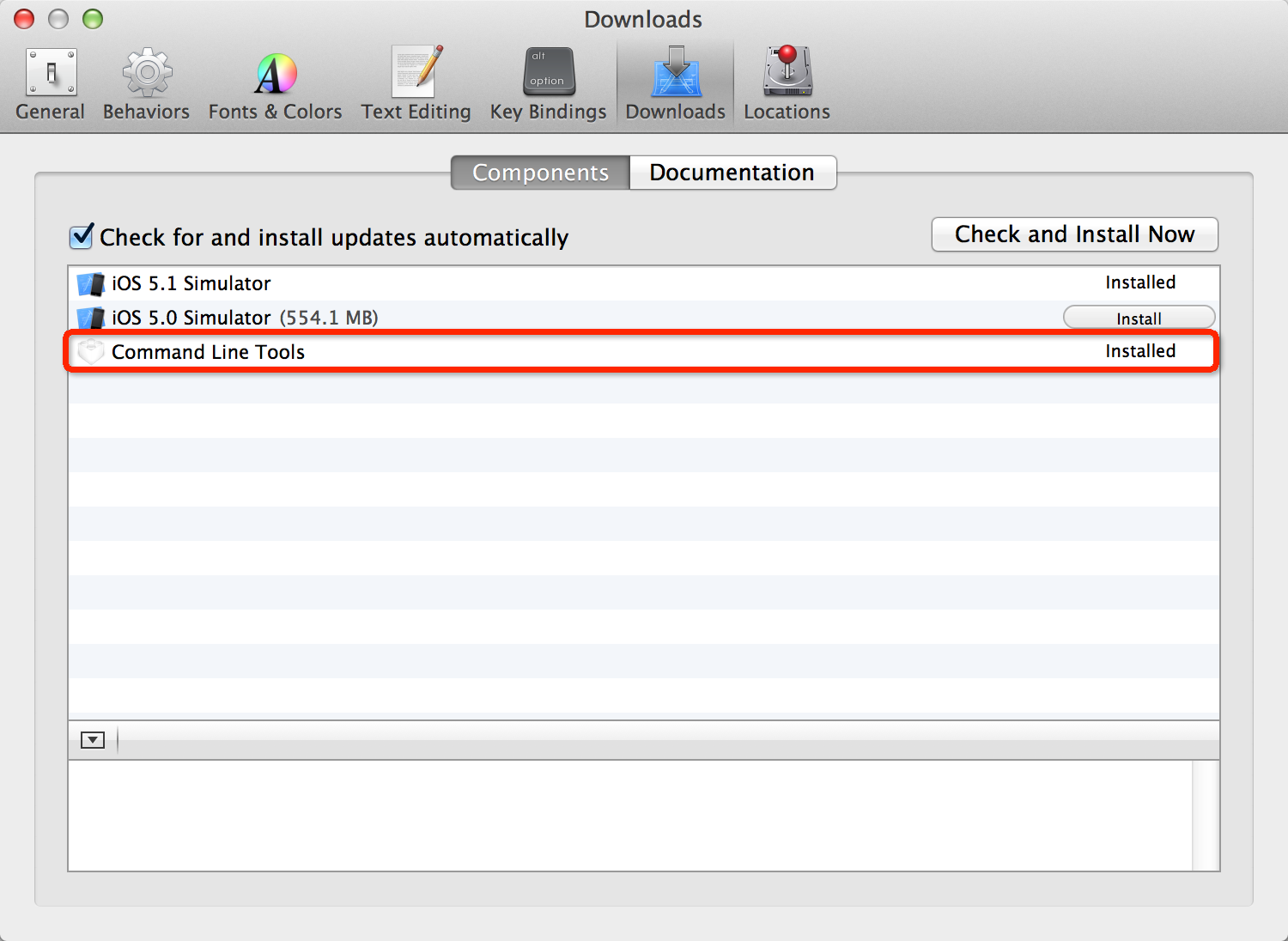
Task: Open Text Editing preferences
Action: (416, 82)
